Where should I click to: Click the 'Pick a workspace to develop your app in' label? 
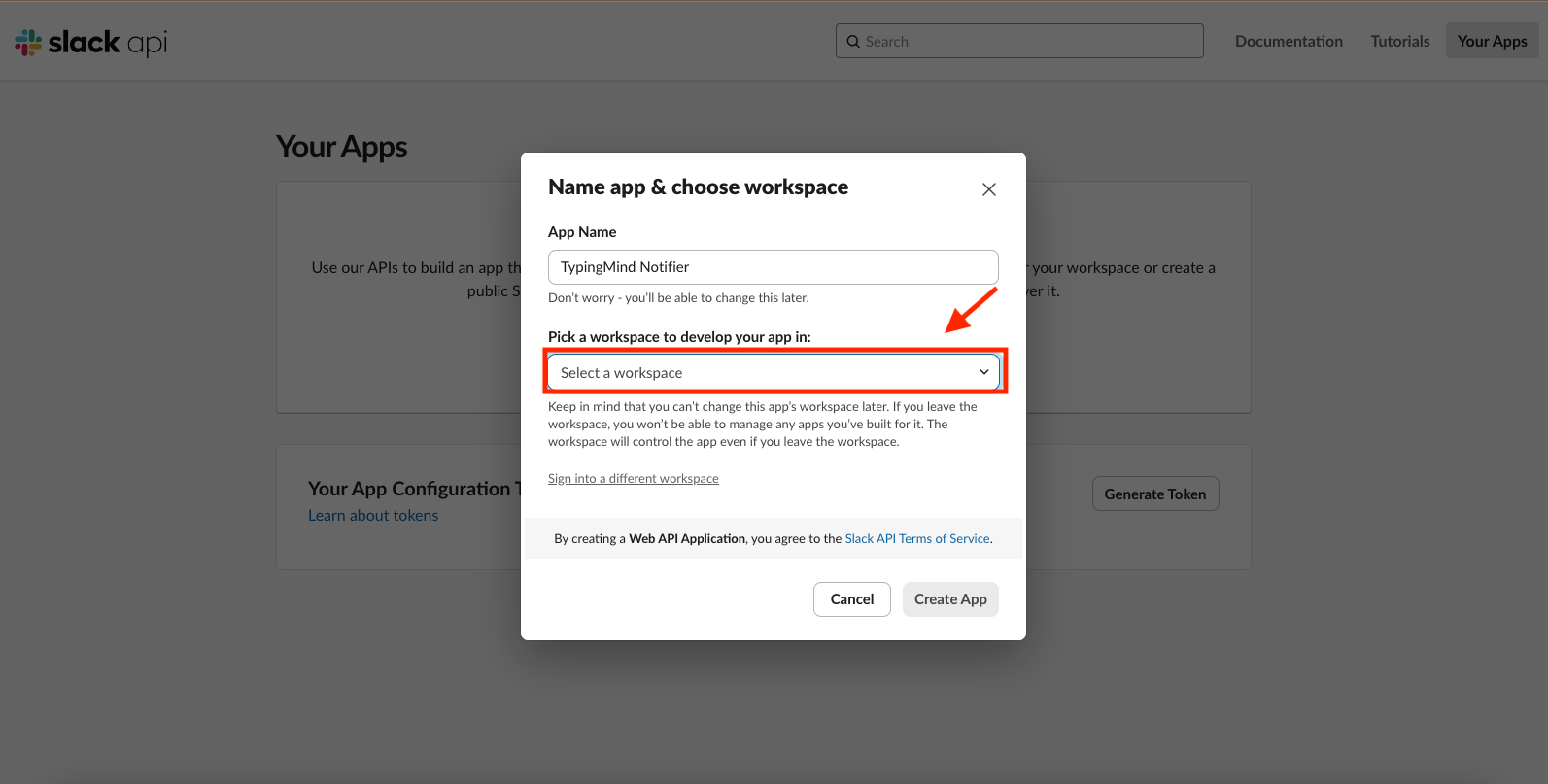click(679, 336)
